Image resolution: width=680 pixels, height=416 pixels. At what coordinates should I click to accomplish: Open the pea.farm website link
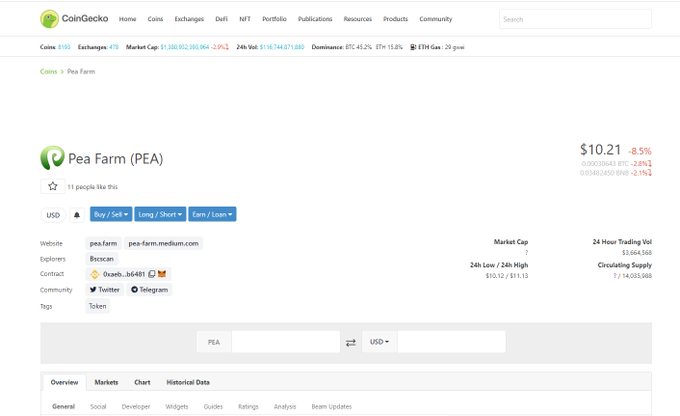click(x=103, y=243)
